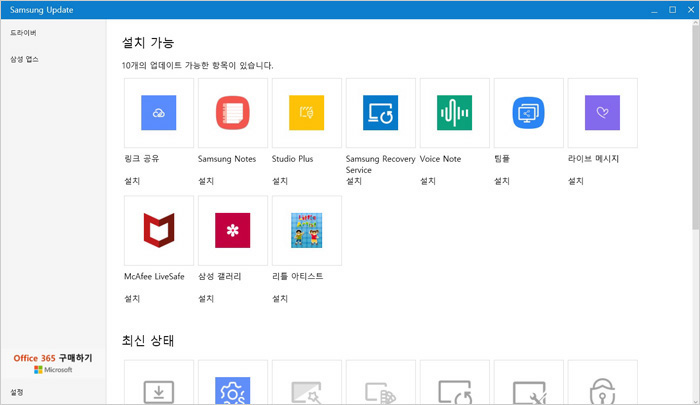The height and width of the screenshot is (405, 700).
Task: Click the Office 365 구매하기 banner
Action: [x=53, y=358]
